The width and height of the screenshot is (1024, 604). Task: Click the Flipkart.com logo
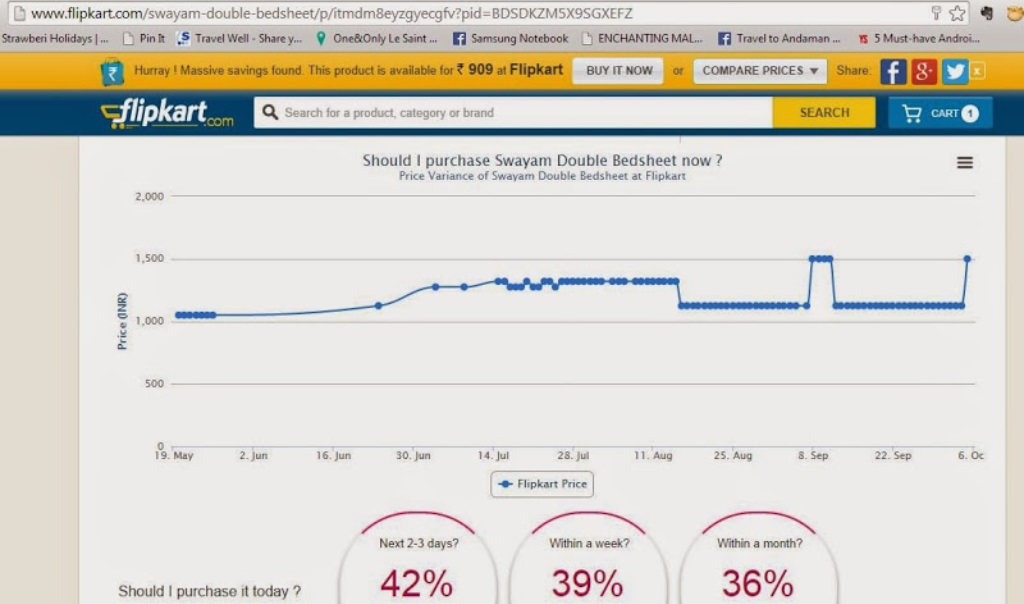168,114
